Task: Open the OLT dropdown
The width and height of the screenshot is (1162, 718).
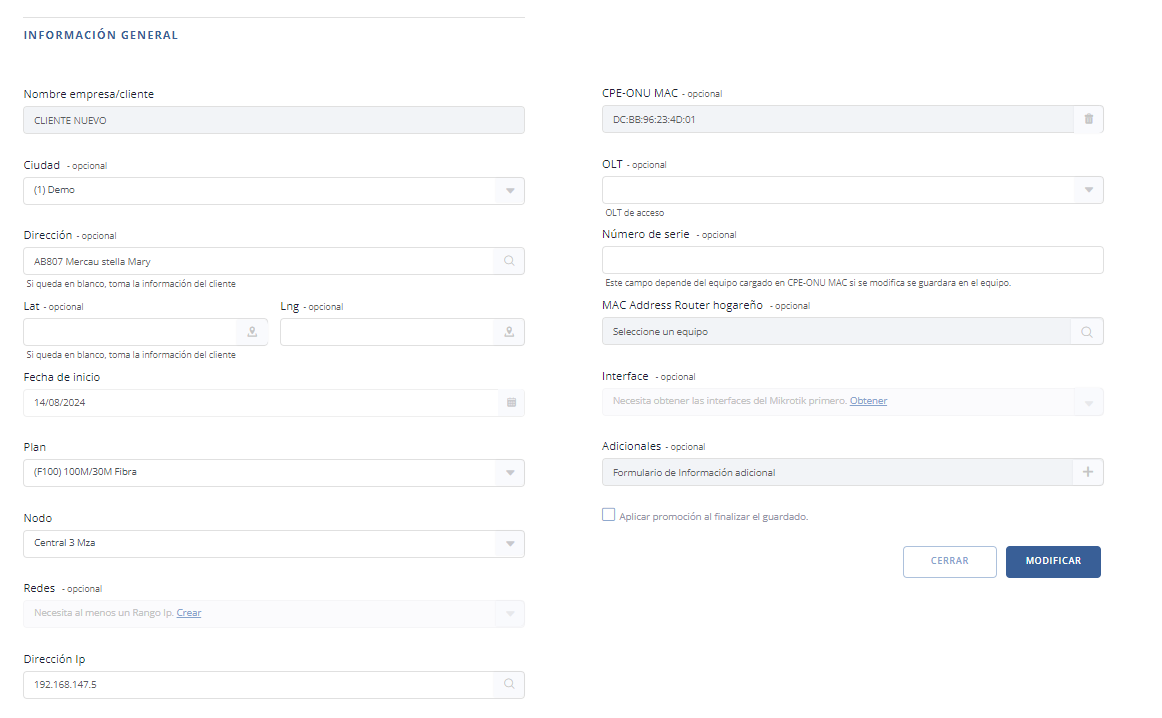Action: (1088, 190)
